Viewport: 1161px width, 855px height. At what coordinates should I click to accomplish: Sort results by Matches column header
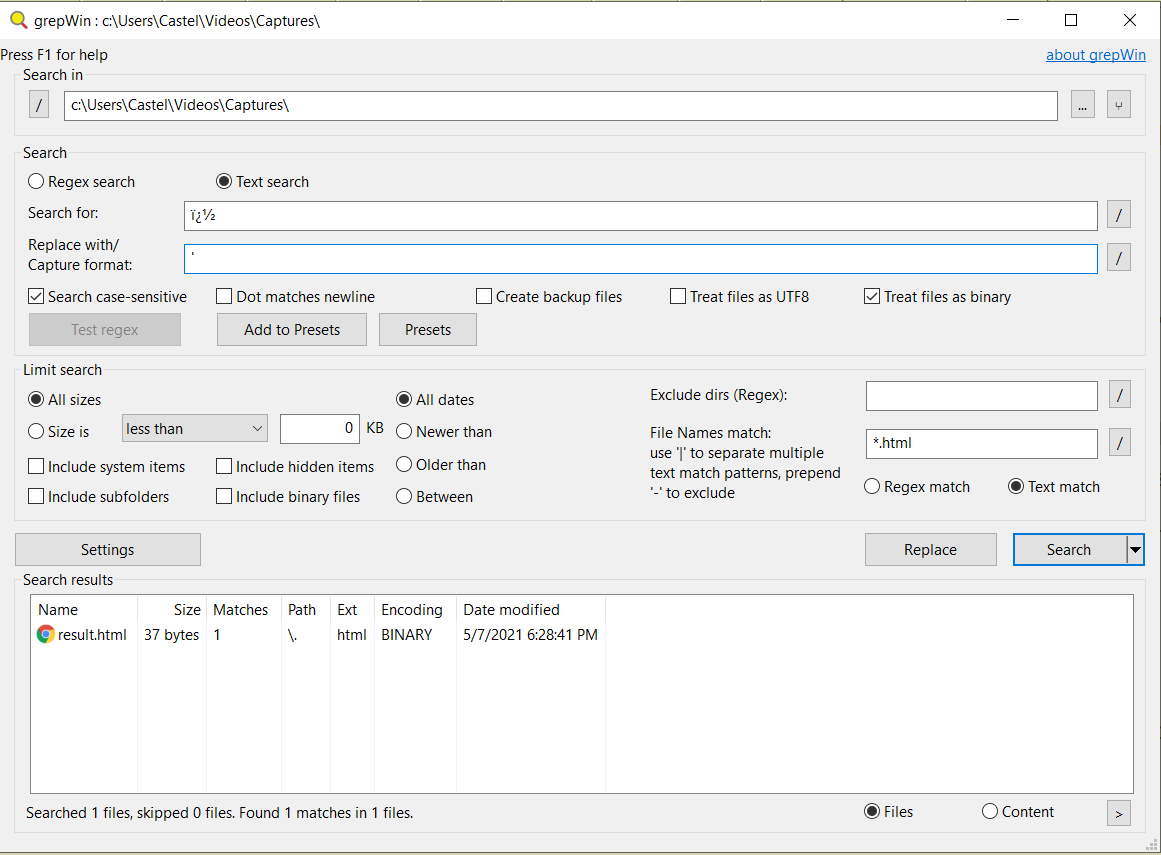pos(244,609)
